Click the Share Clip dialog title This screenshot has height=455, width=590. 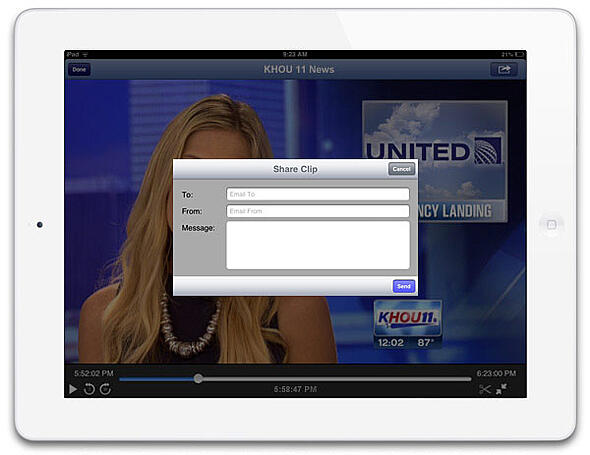click(x=295, y=169)
